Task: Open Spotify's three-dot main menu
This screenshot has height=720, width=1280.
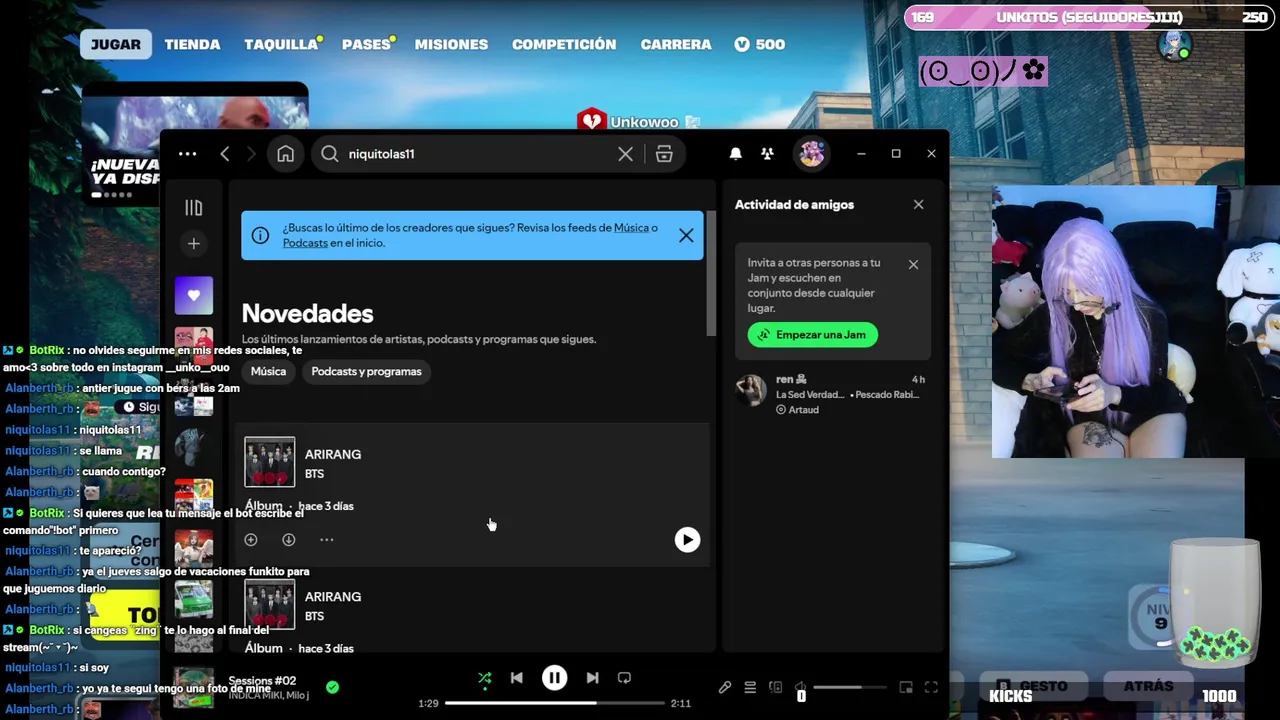Action: click(187, 154)
